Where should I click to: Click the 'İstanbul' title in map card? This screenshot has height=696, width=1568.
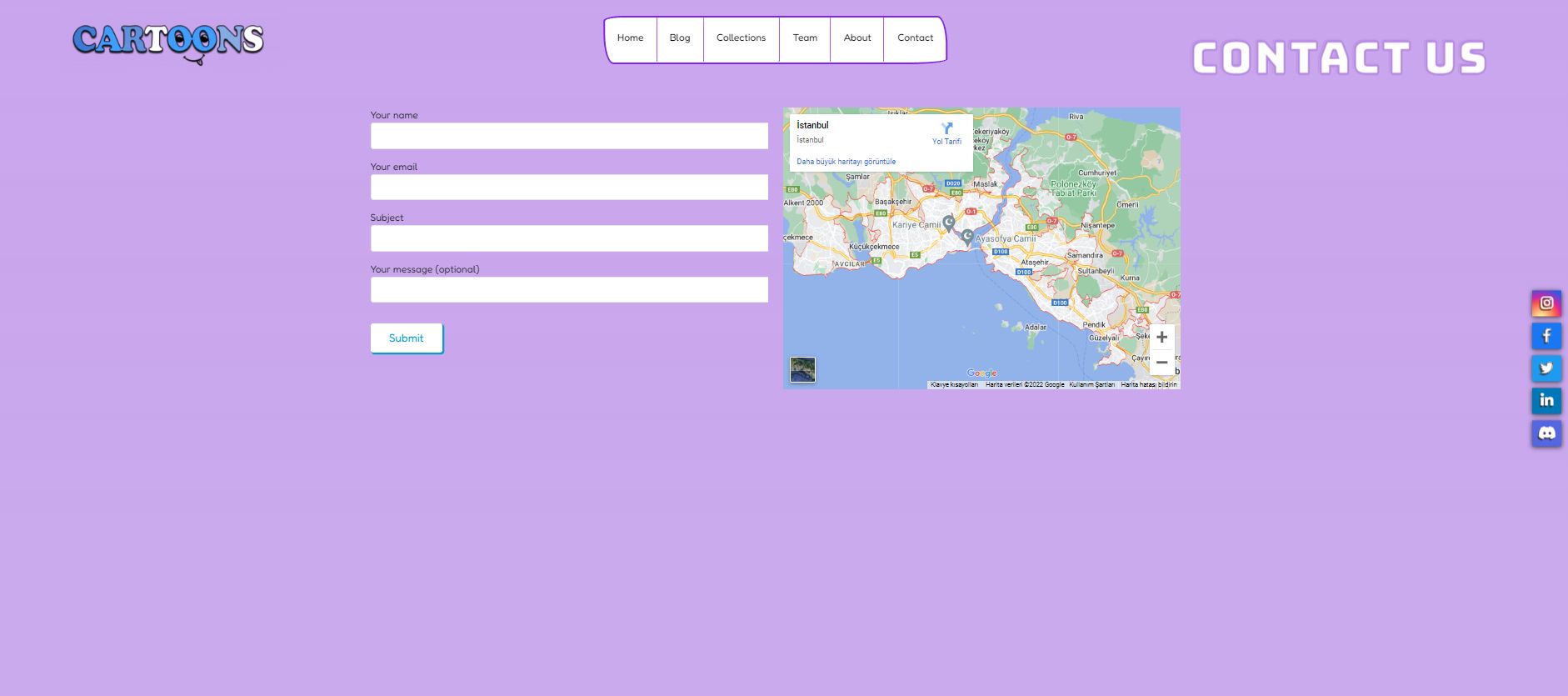point(812,125)
